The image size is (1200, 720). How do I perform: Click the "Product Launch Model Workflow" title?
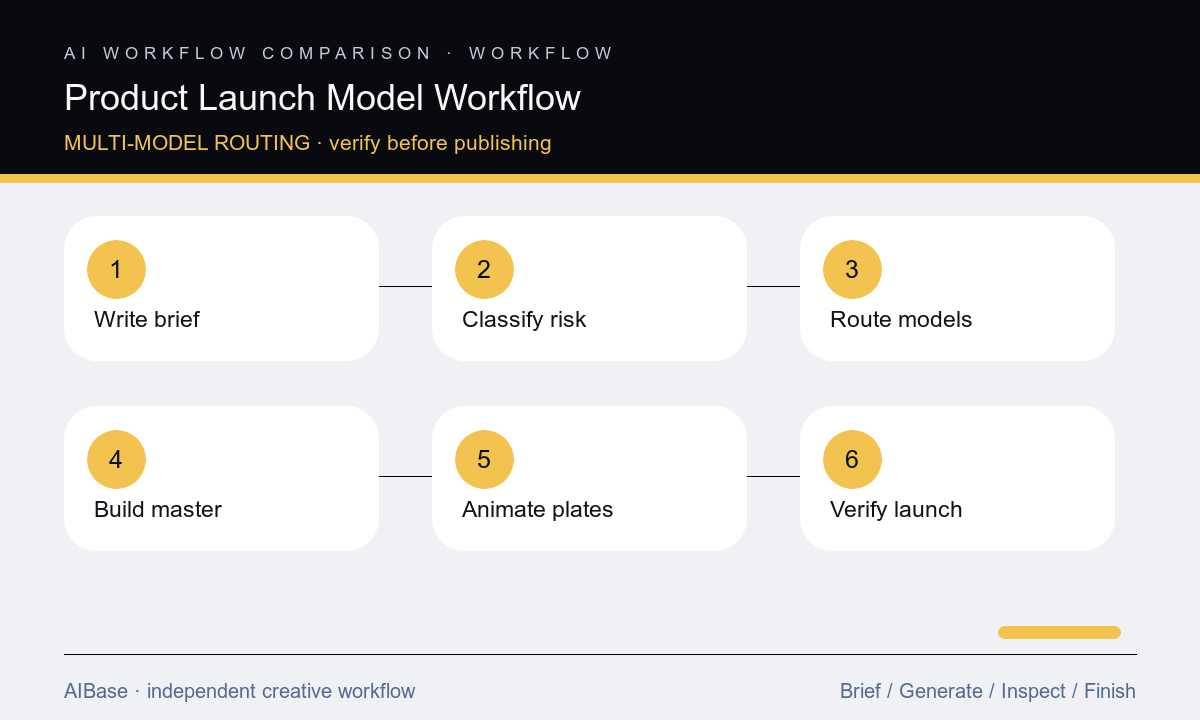322,98
